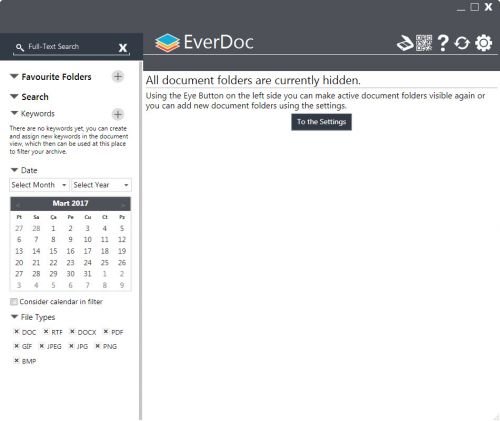Toggle the JPG file type filter
Image resolution: width=500 pixels, height=421 pixels.
[x=71, y=346]
